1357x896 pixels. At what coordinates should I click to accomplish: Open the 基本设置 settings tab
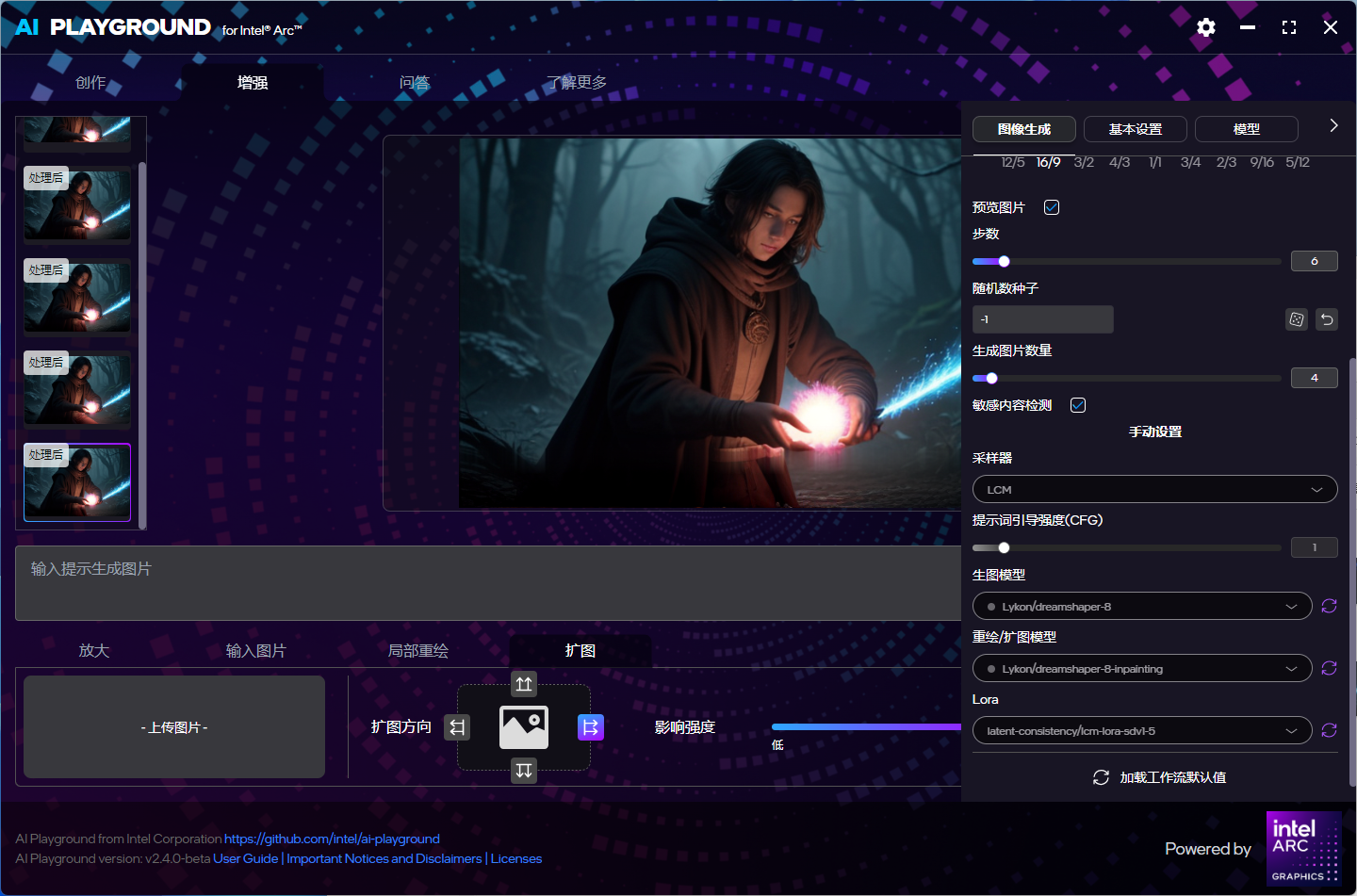coord(1136,129)
